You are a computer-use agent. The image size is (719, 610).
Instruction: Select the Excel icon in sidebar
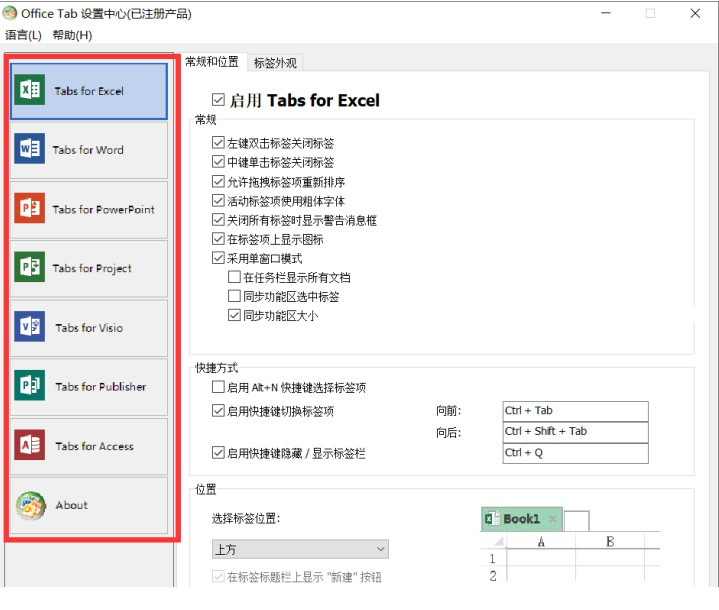point(29,90)
